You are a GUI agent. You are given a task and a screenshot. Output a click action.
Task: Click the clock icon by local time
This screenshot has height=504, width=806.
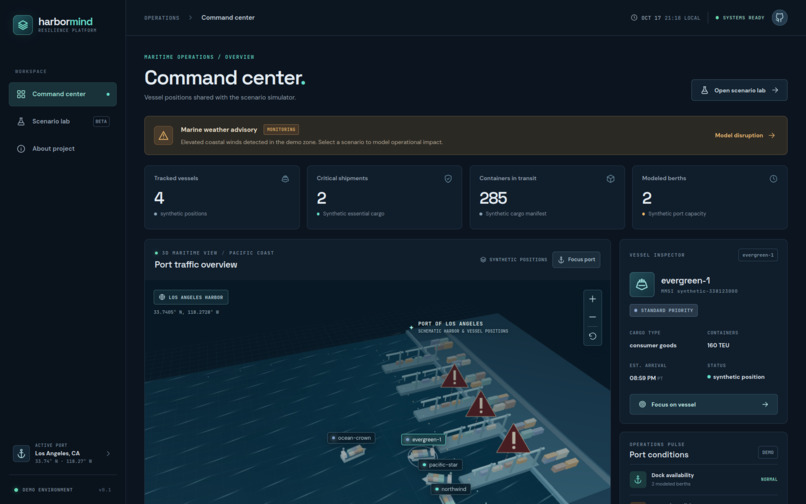coord(634,17)
